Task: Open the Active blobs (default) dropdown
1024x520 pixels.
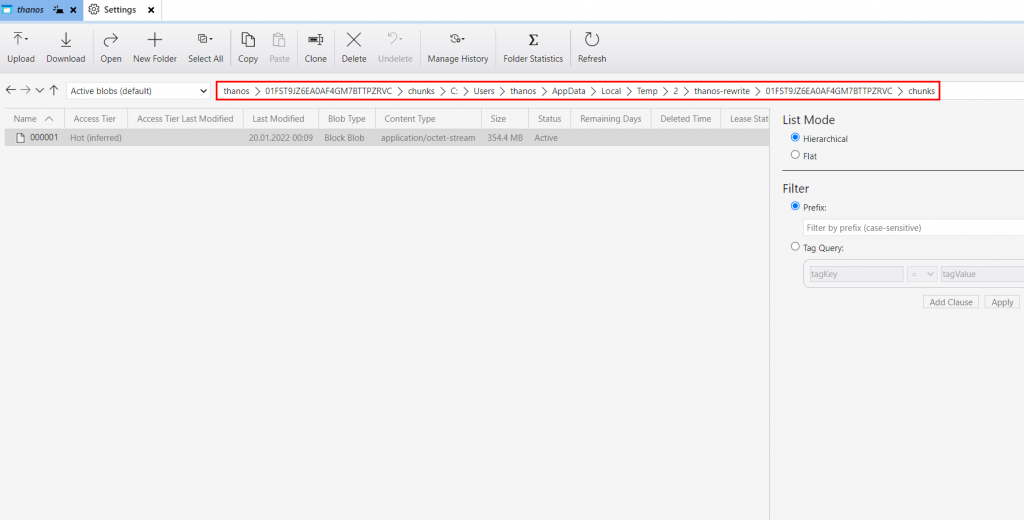Action: coord(138,91)
